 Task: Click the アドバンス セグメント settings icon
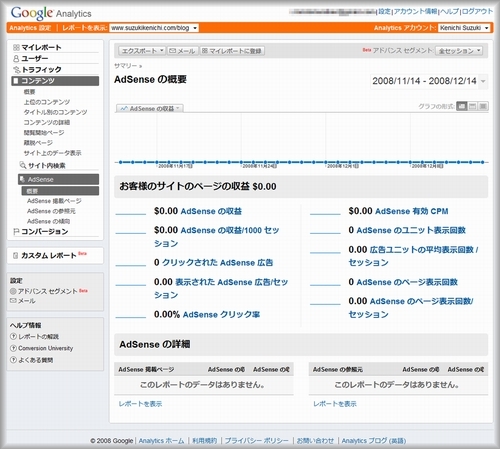click(13, 291)
